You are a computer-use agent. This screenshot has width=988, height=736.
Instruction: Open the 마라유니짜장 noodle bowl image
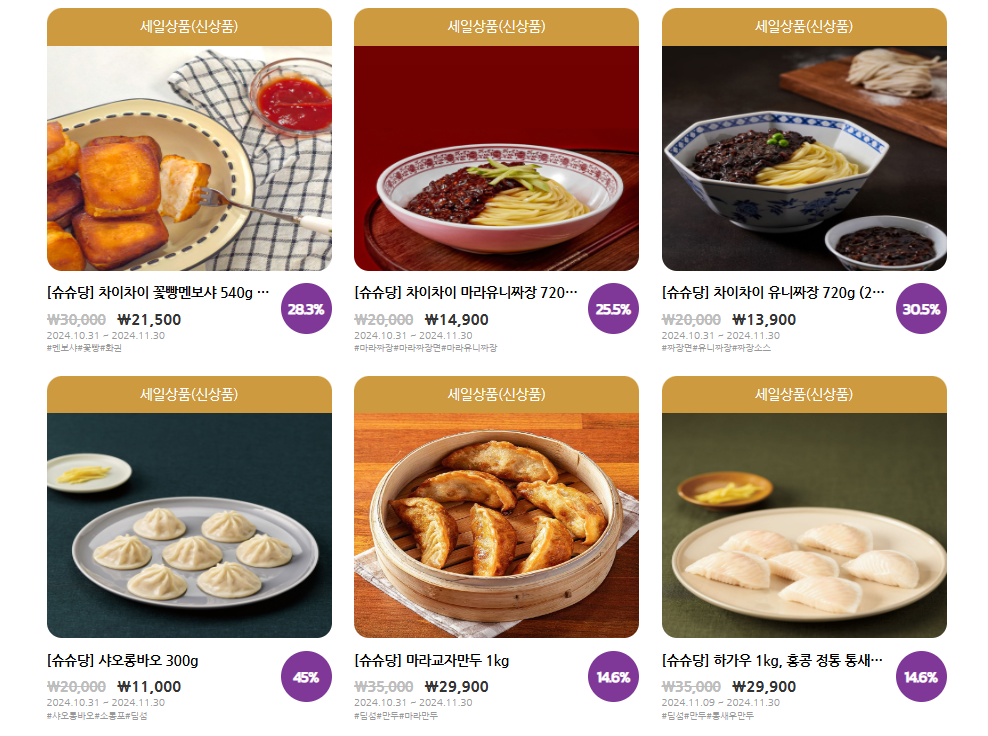497,158
